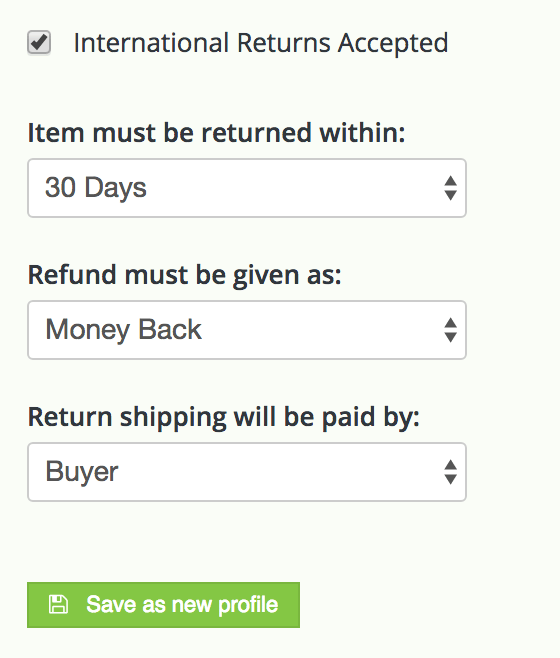Click the 'Refund must be given as:' label

(185, 275)
